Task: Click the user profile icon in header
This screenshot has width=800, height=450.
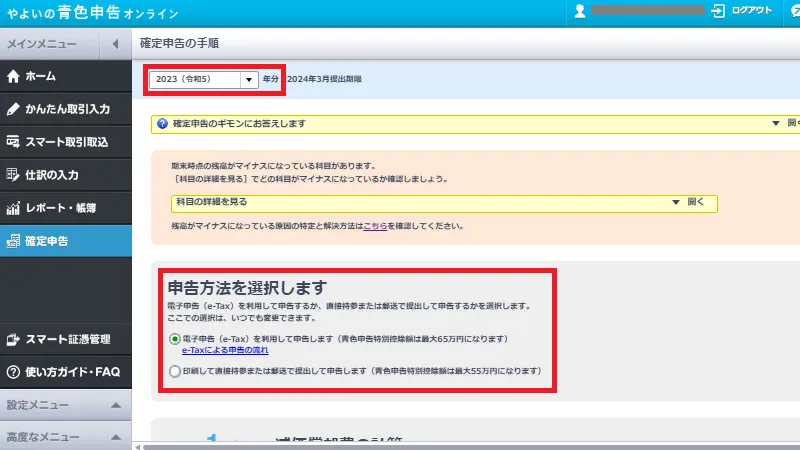Action: point(580,11)
